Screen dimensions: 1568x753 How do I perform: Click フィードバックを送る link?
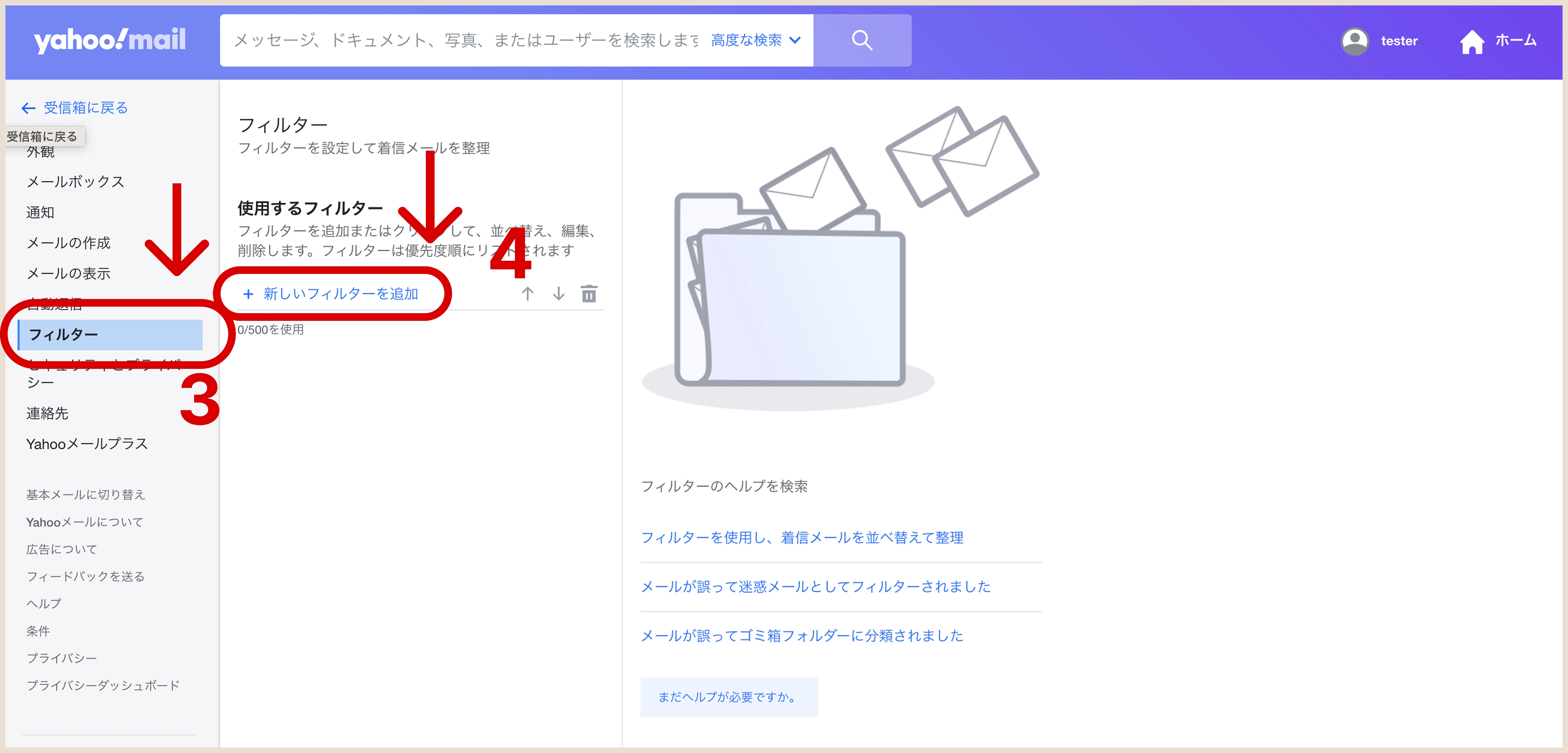pyautogui.click(x=86, y=576)
